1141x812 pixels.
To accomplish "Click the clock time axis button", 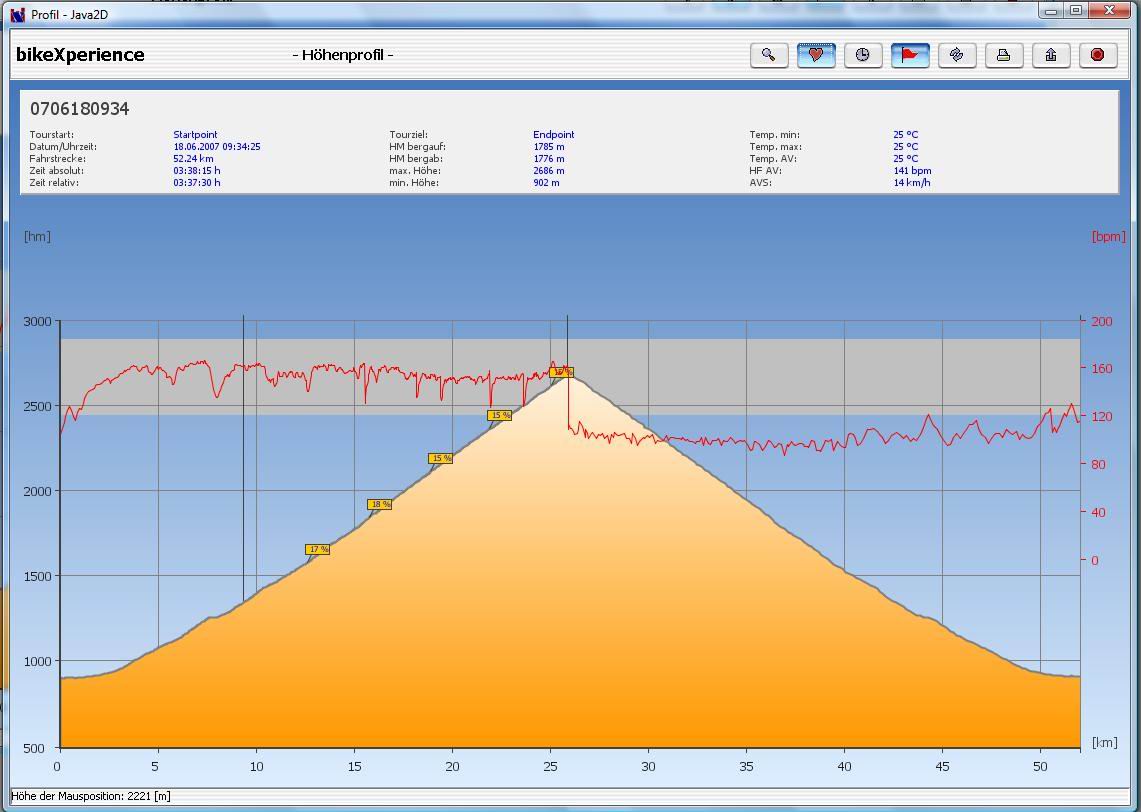I will click(x=863, y=55).
